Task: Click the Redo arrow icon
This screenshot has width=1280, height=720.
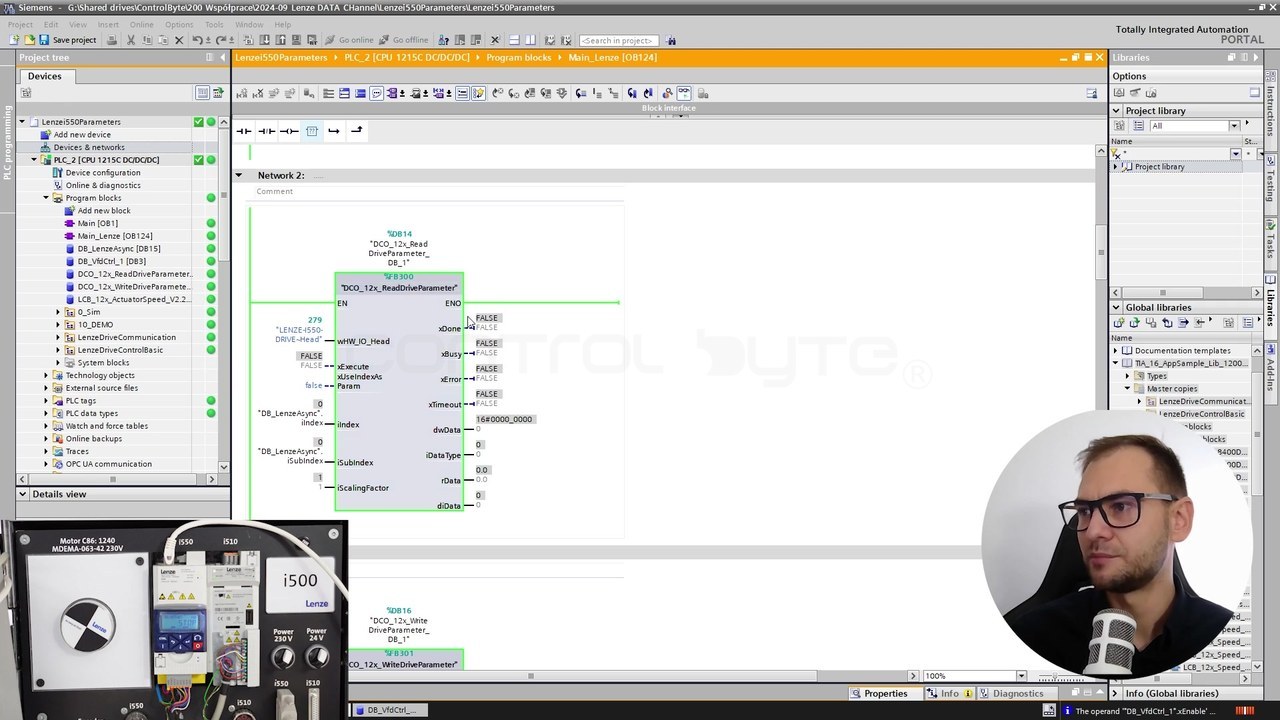Action: point(222,40)
